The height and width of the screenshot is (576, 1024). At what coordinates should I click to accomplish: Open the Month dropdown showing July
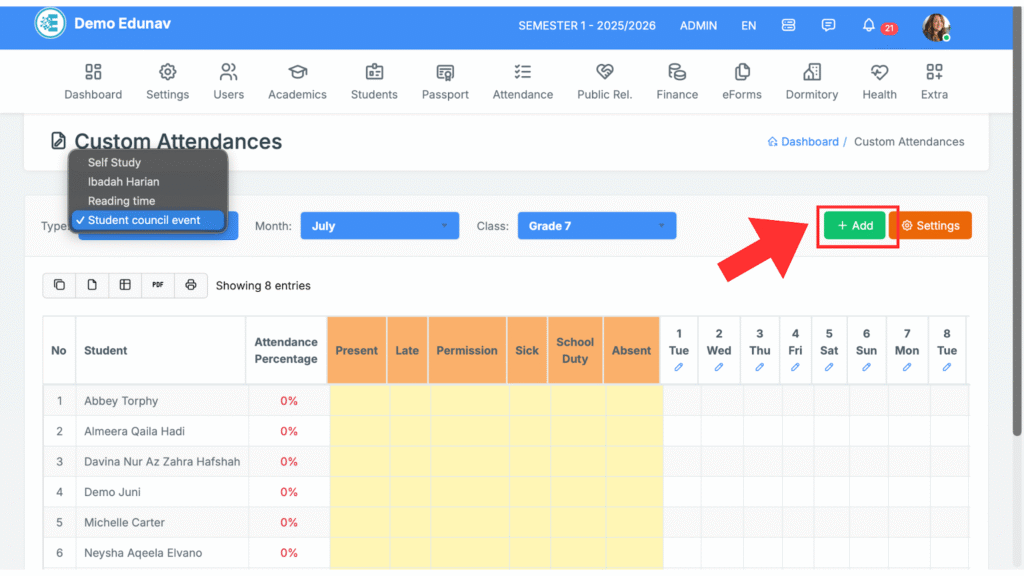click(379, 226)
